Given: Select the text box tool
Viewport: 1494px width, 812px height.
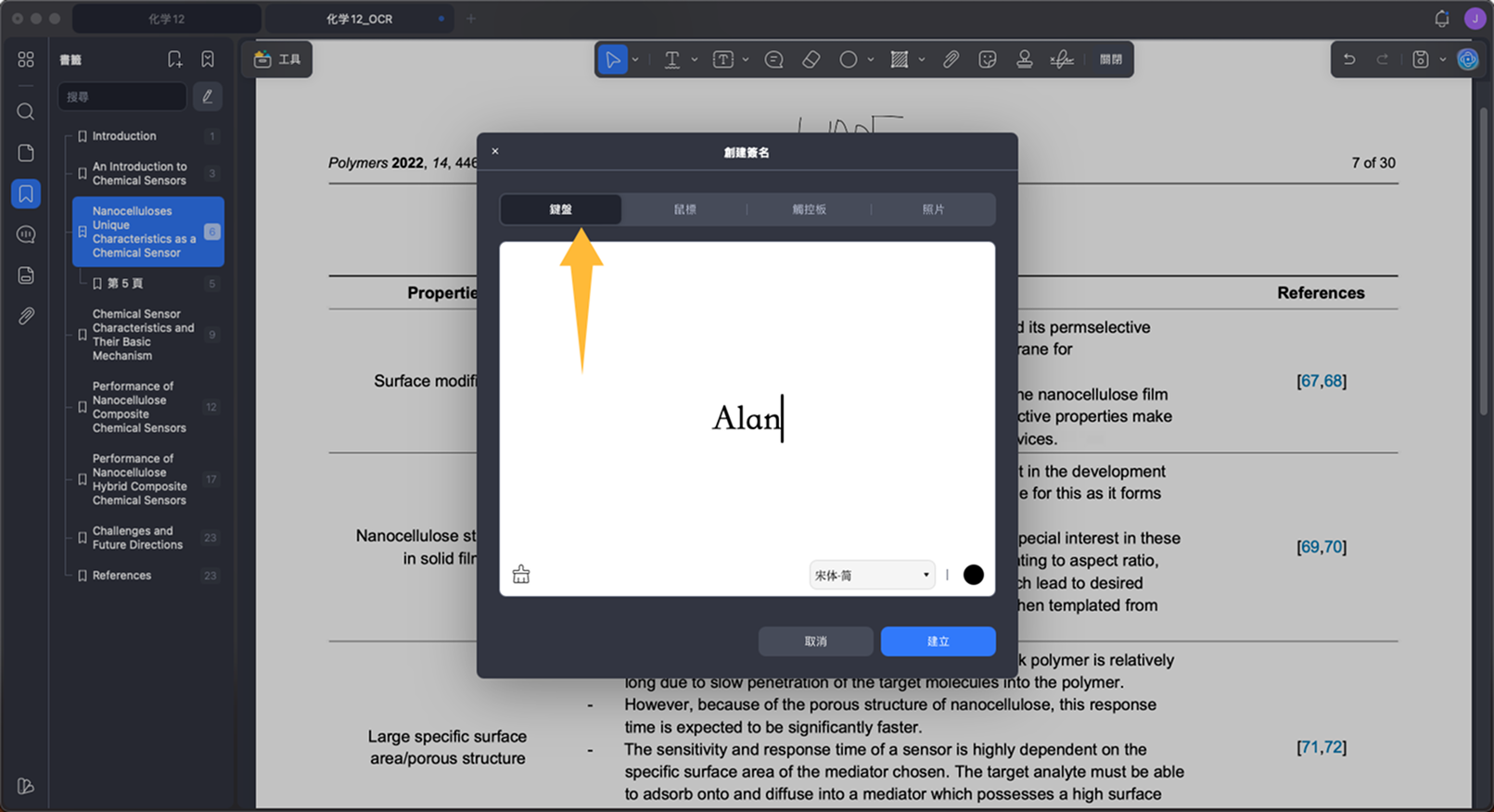Looking at the screenshot, I should (722, 59).
